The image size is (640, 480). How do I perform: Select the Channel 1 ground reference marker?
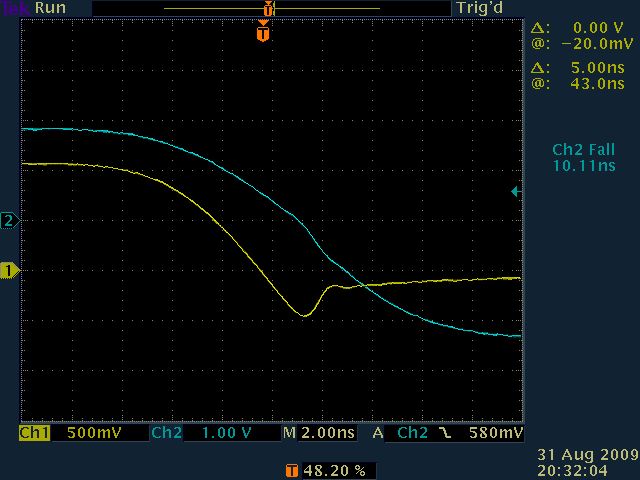tap(10, 270)
